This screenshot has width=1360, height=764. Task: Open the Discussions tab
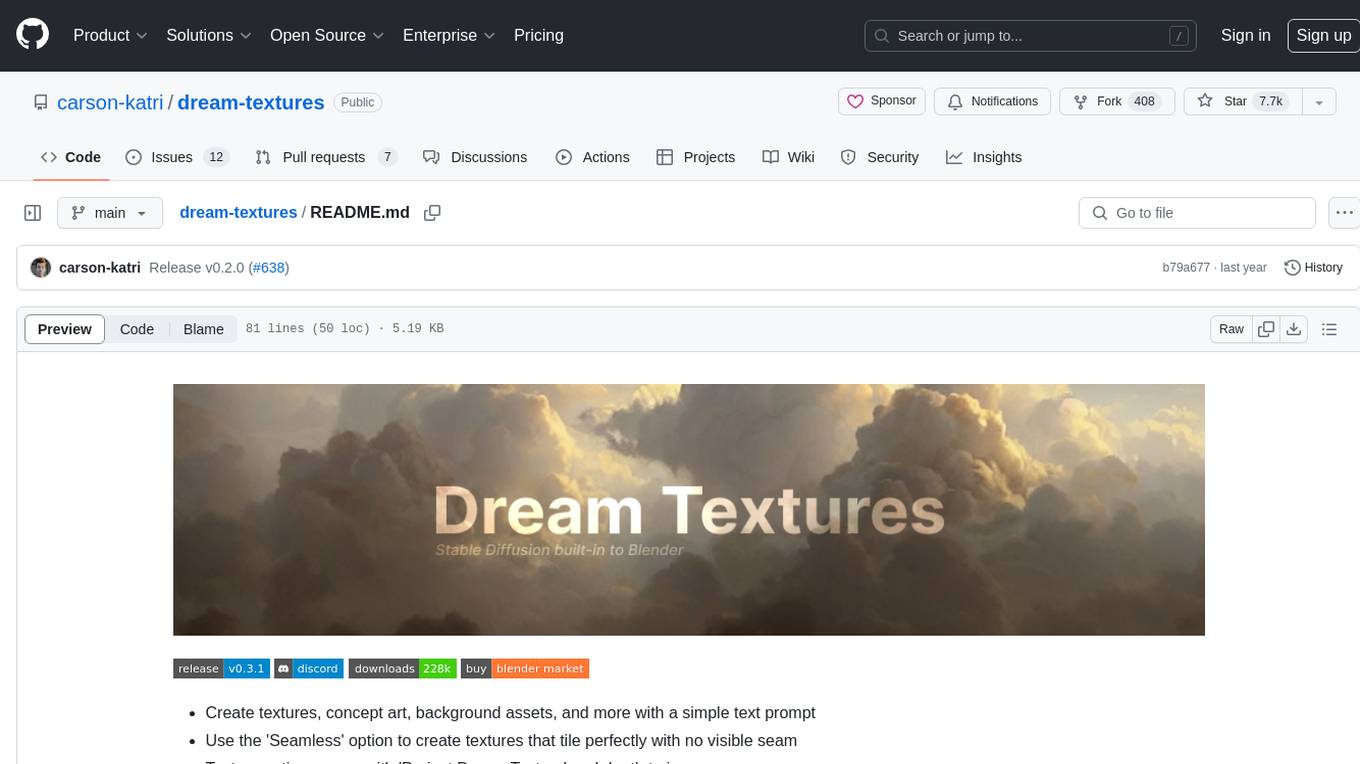click(475, 157)
